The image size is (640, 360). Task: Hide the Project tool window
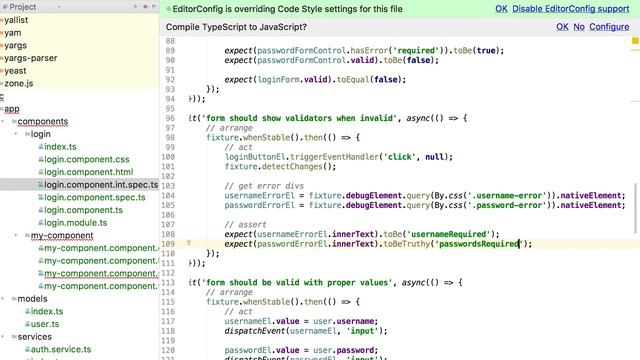click(x=154, y=7)
